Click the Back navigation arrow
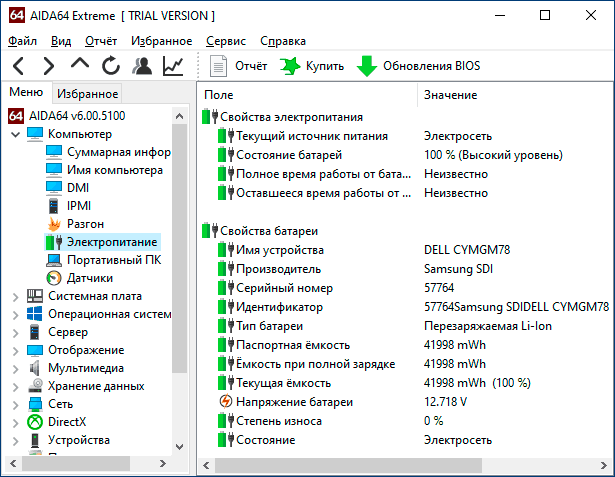 [x=19, y=66]
